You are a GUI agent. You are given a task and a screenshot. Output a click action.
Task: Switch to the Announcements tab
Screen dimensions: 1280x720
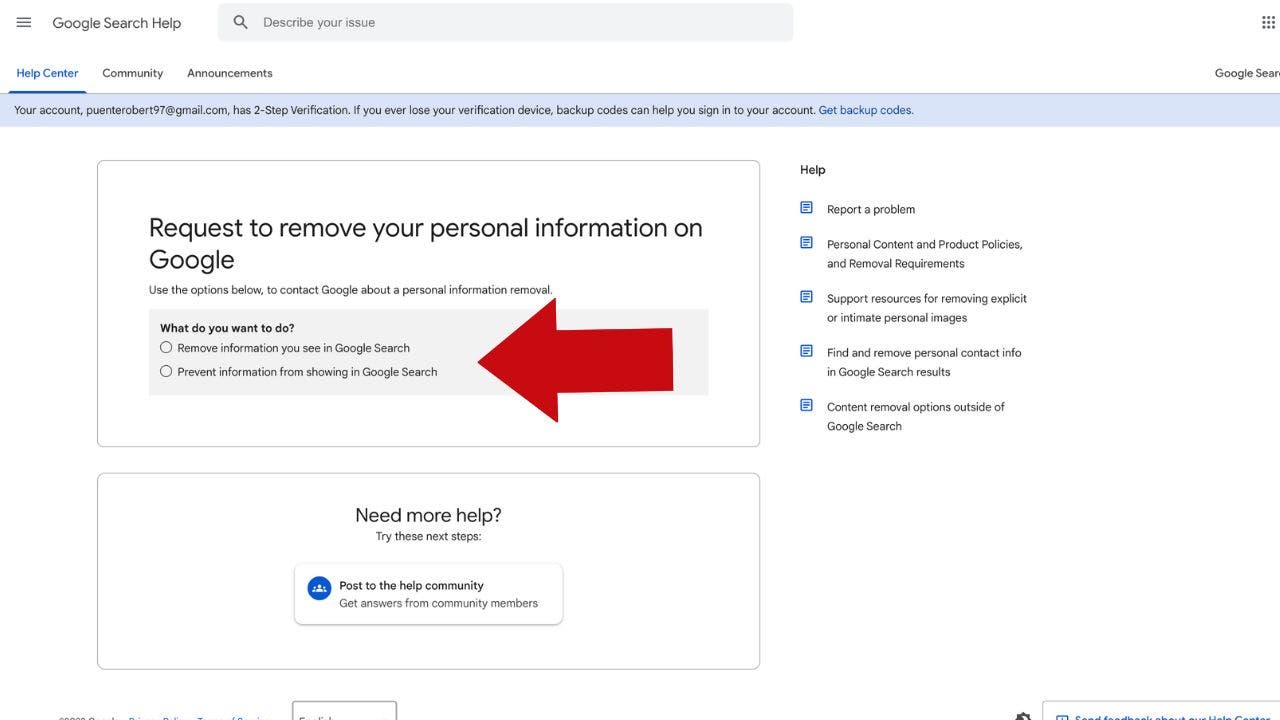[229, 72]
